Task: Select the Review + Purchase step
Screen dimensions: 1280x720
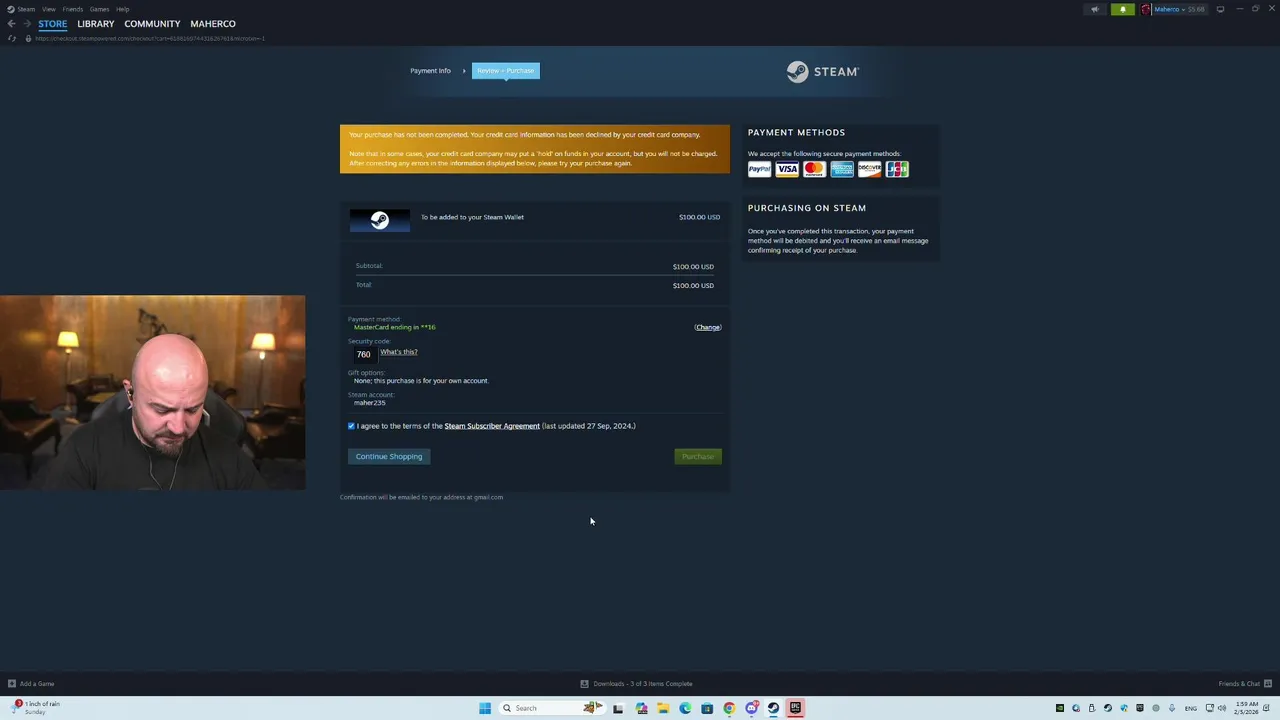Action: tap(506, 71)
